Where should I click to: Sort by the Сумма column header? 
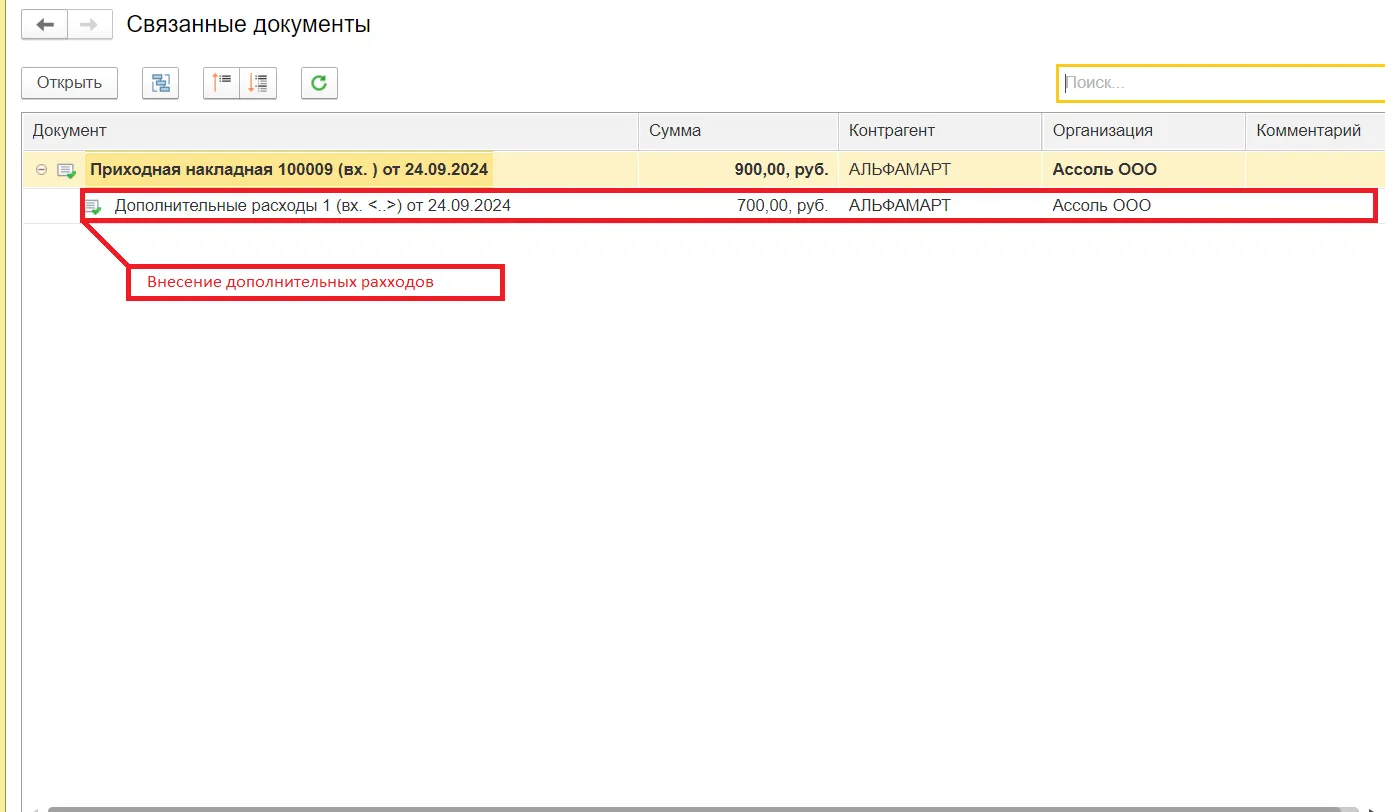tap(738, 131)
